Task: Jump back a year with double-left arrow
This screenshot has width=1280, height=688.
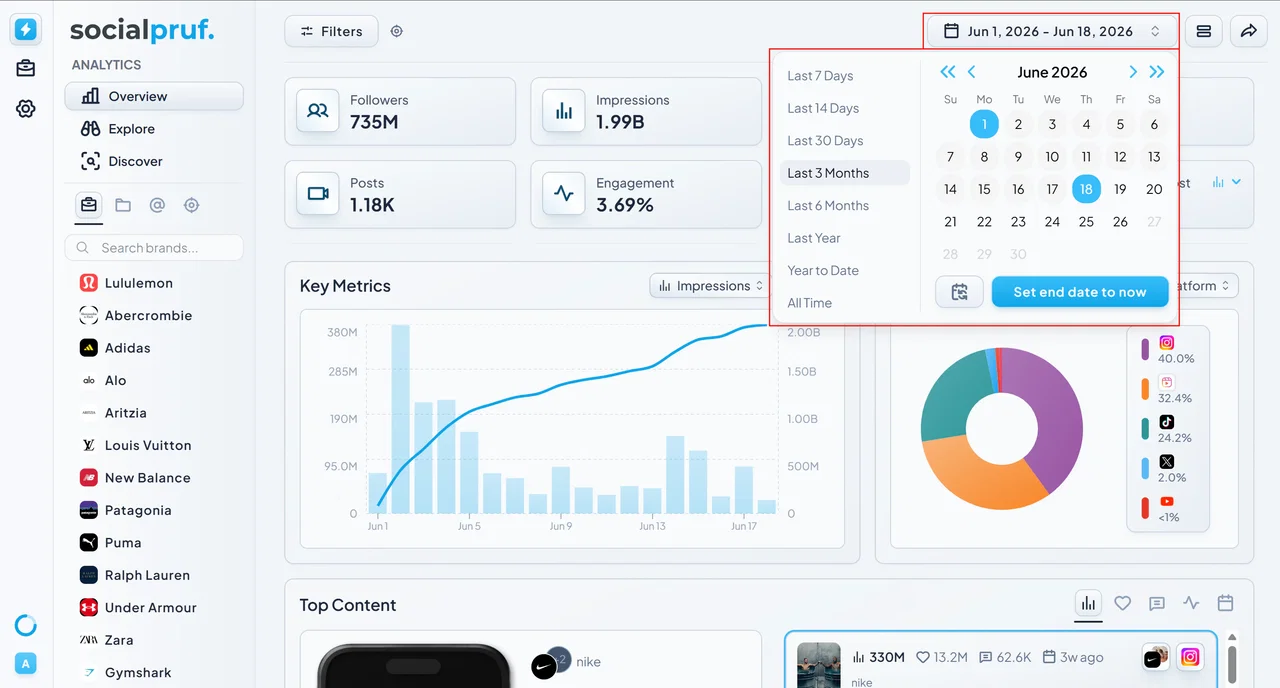Action: pos(947,72)
